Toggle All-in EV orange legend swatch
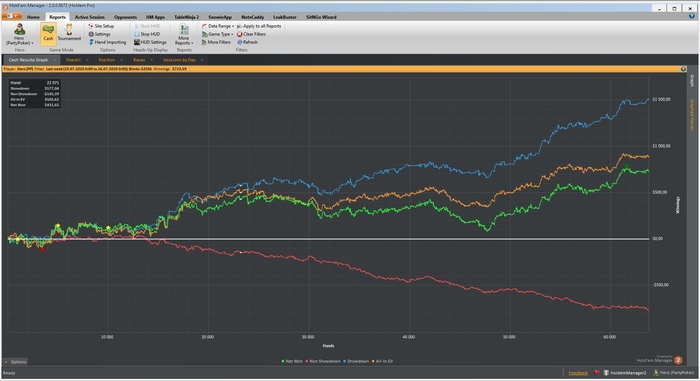The image size is (700, 381). tap(373, 361)
